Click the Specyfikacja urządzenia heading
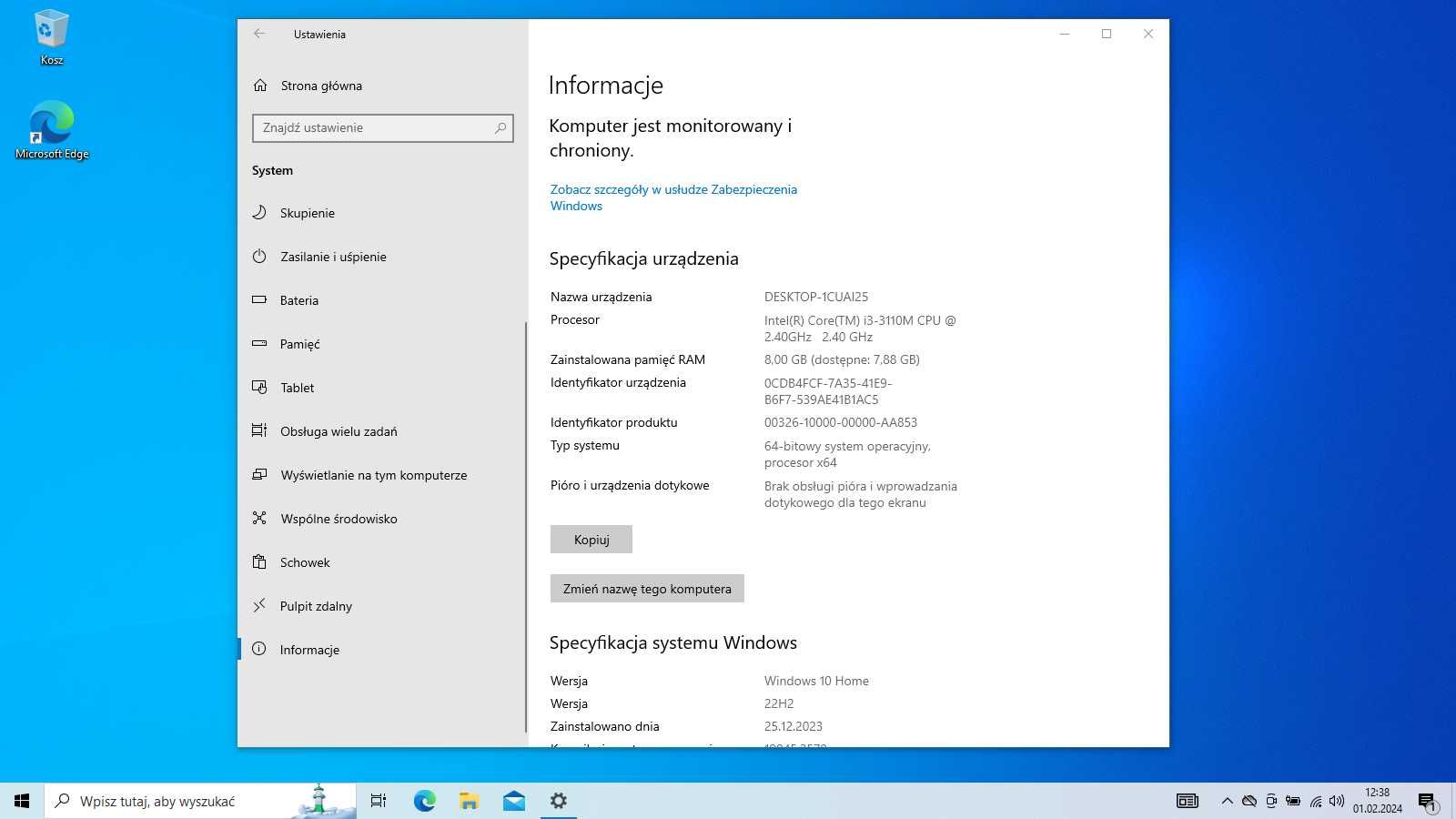Viewport: 1456px width, 819px height. pos(644,258)
